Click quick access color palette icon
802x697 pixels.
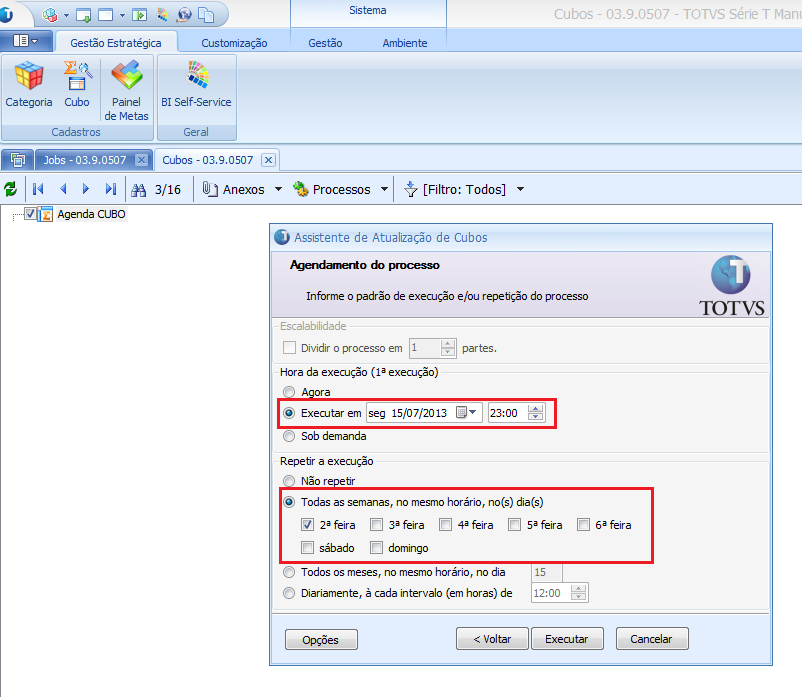click(x=163, y=15)
